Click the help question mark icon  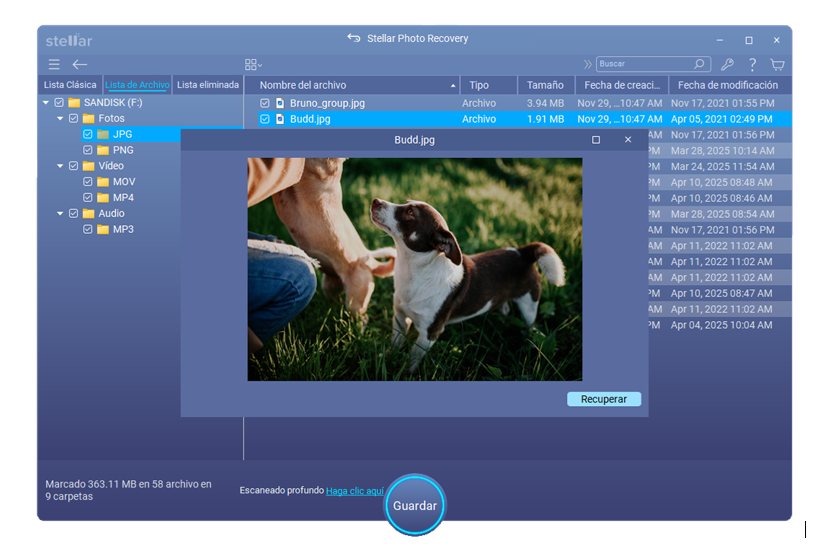coord(752,64)
